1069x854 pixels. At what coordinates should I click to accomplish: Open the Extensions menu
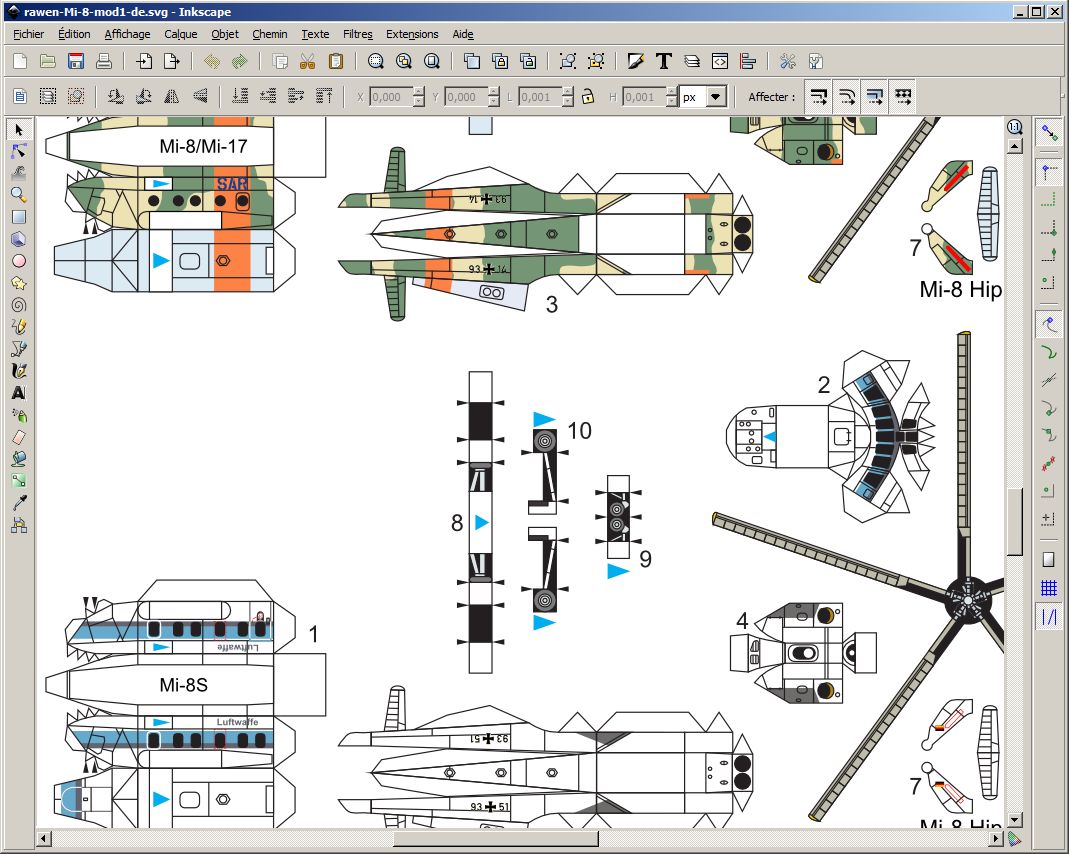click(x=412, y=34)
